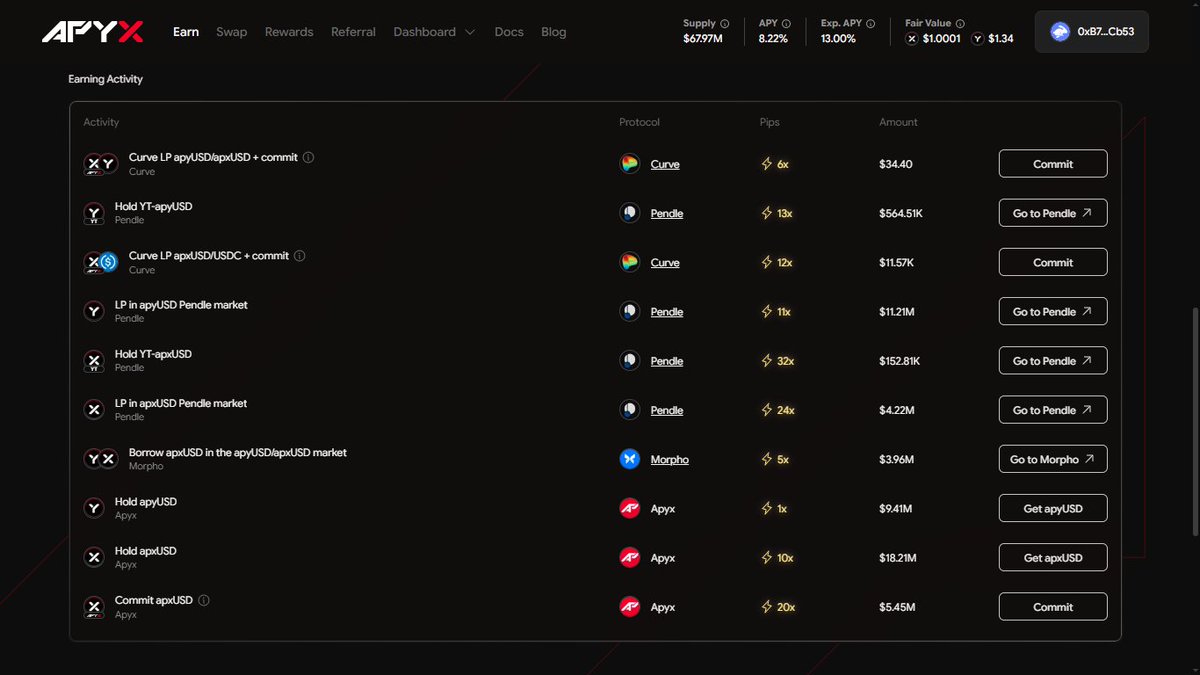Click info icon next to Curve LP apyUSD/apxUSD

(309, 157)
